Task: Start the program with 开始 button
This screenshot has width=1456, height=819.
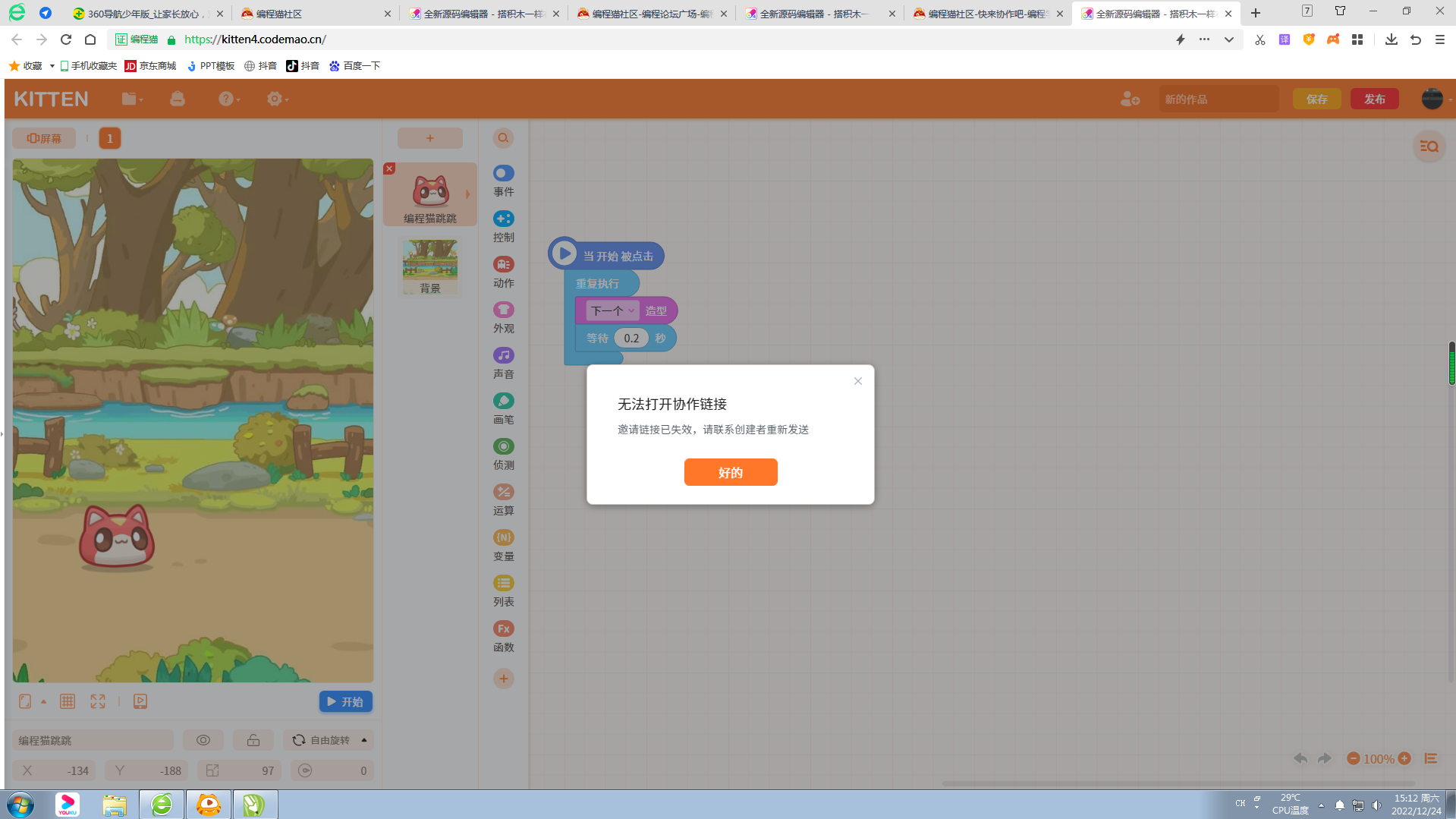Action: click(x=345, y=701)
